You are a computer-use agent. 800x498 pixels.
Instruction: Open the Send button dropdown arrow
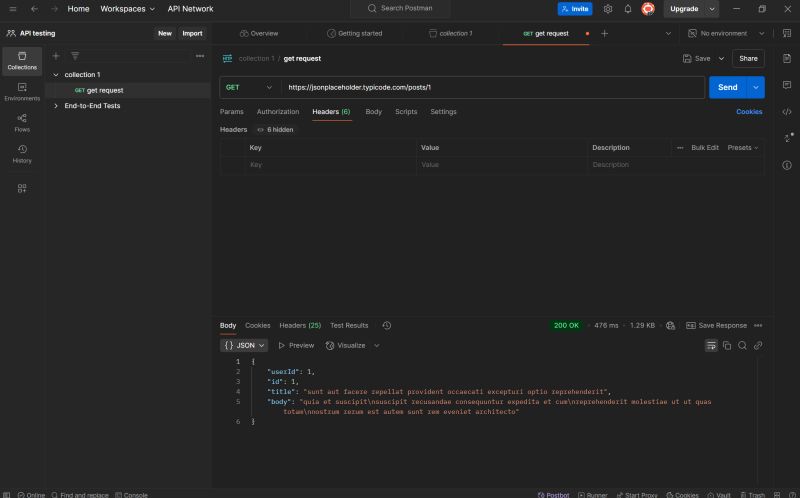point(756,87)
